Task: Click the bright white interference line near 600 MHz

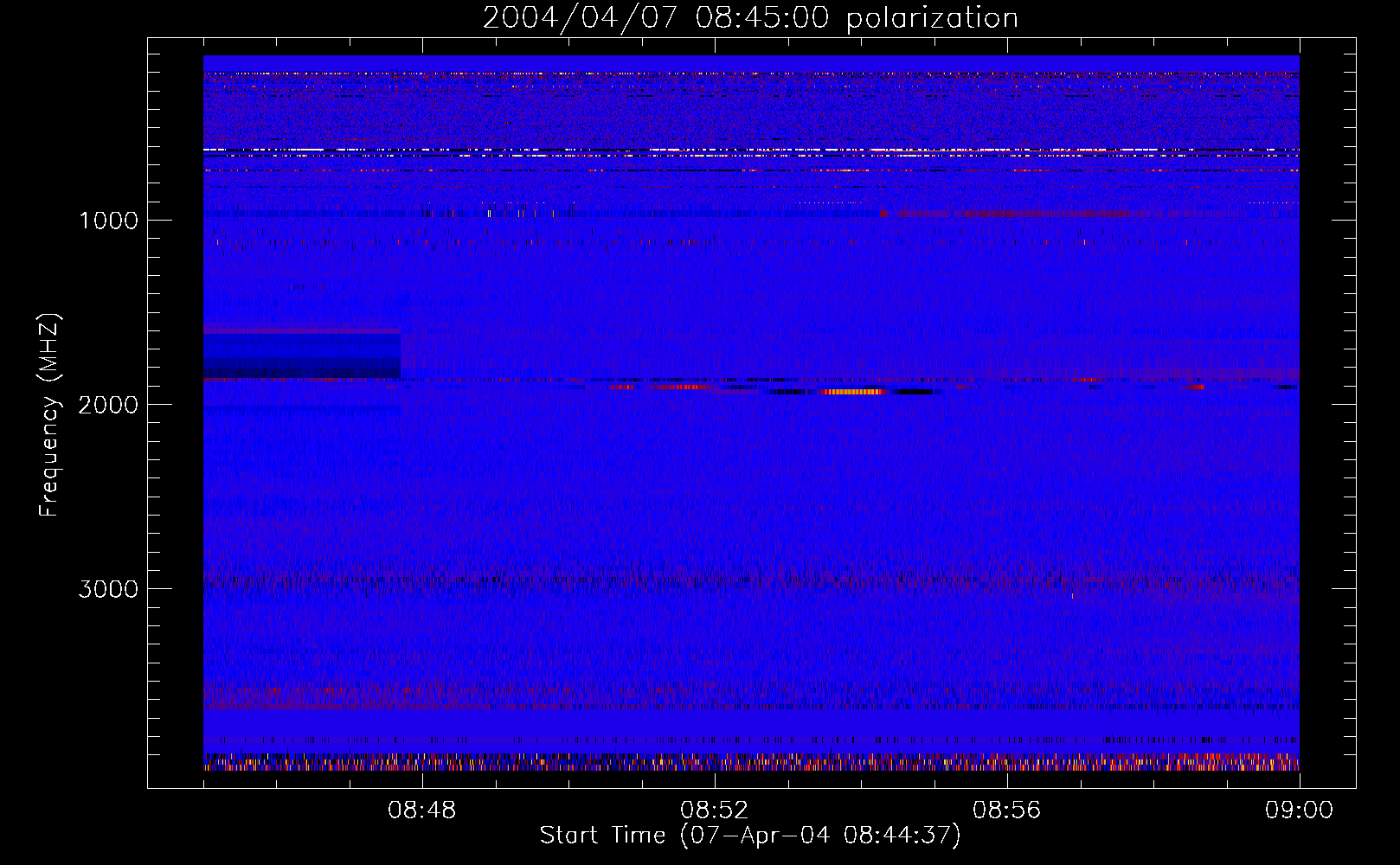Action: click(x=751, y=151)
